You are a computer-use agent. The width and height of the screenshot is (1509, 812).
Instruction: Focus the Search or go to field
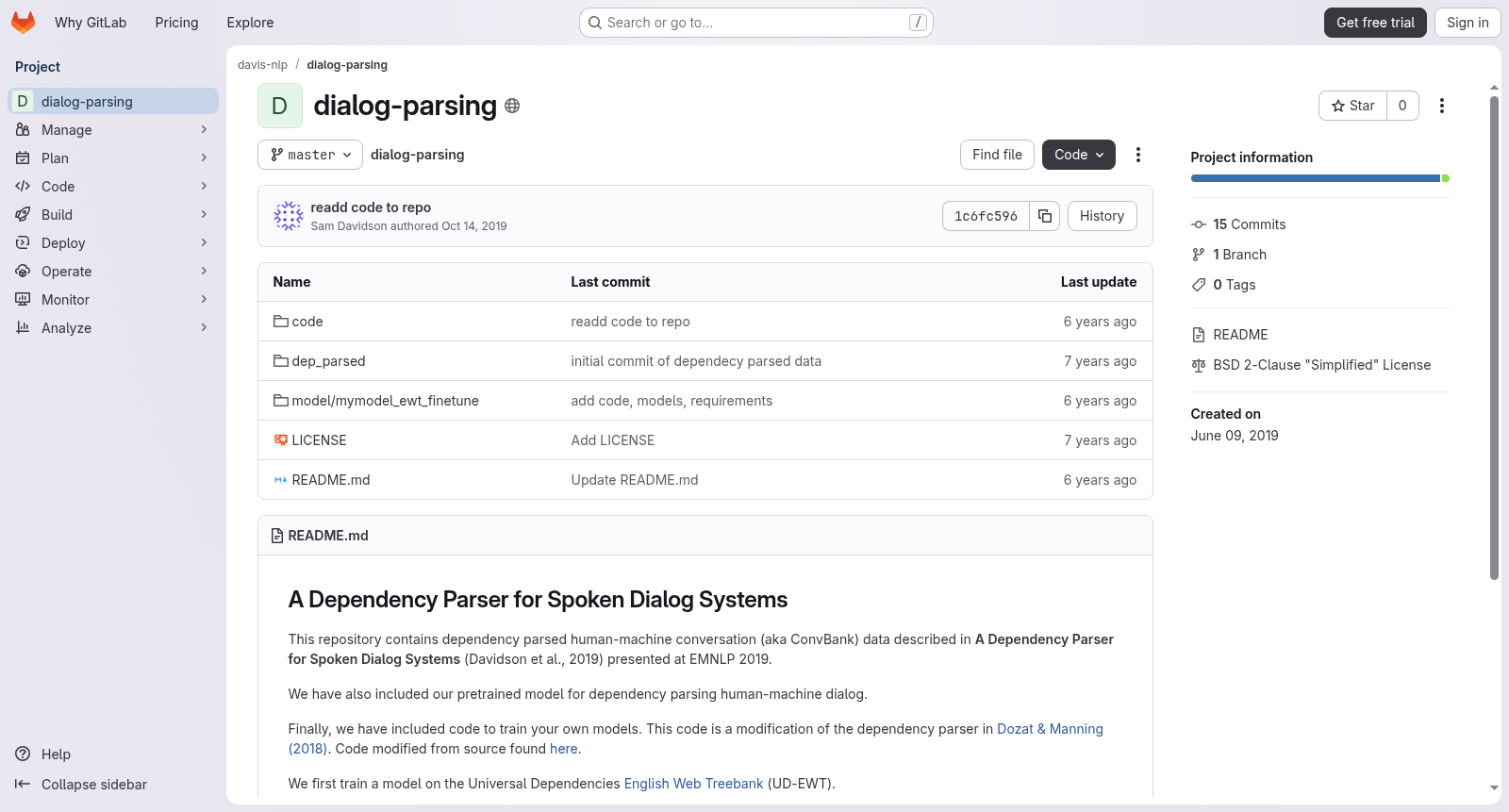click(x=756, y=23)
